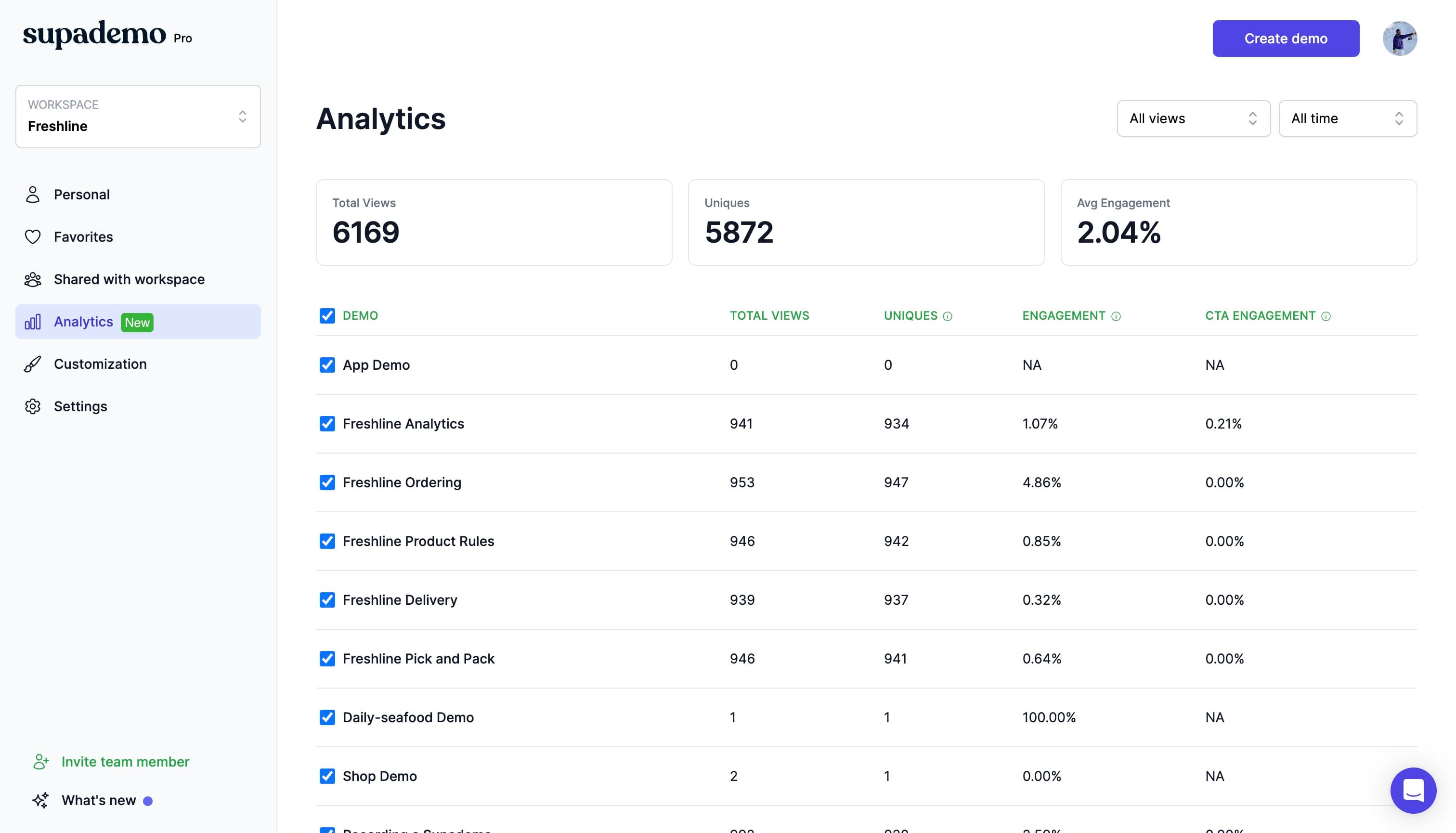Uncheck the Freshline Ordering checkbox

[x=327, y=482]
